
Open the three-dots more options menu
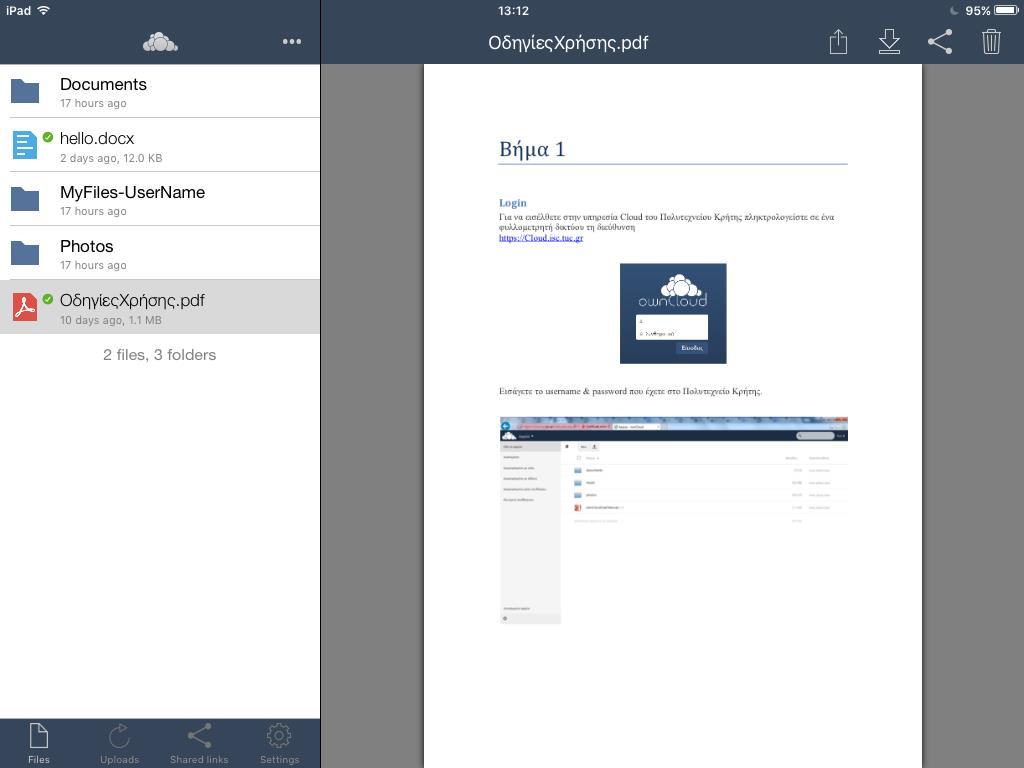292,42
